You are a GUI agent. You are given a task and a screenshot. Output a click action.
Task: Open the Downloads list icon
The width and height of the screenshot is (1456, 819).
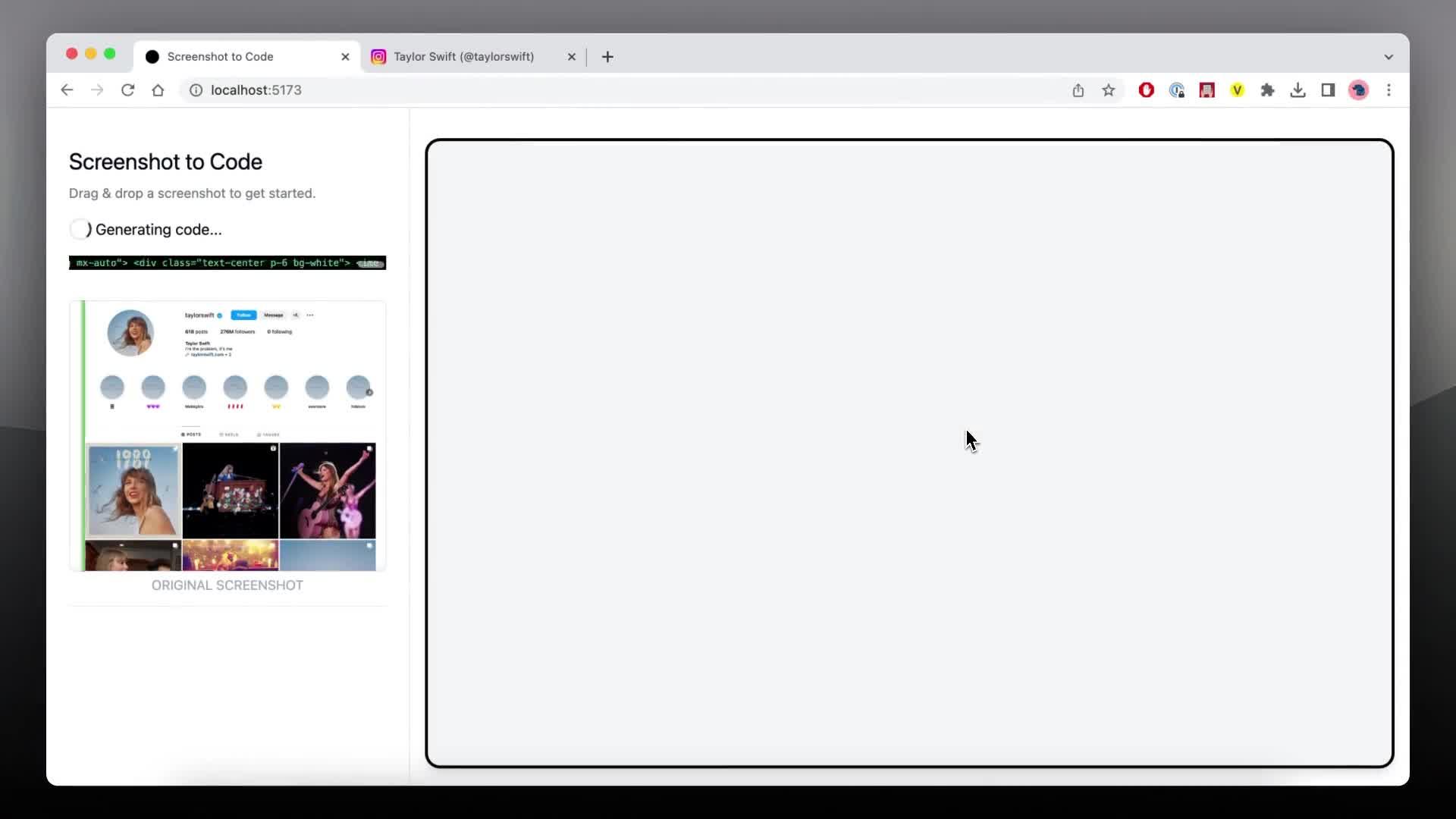[x=1298, y=89]
